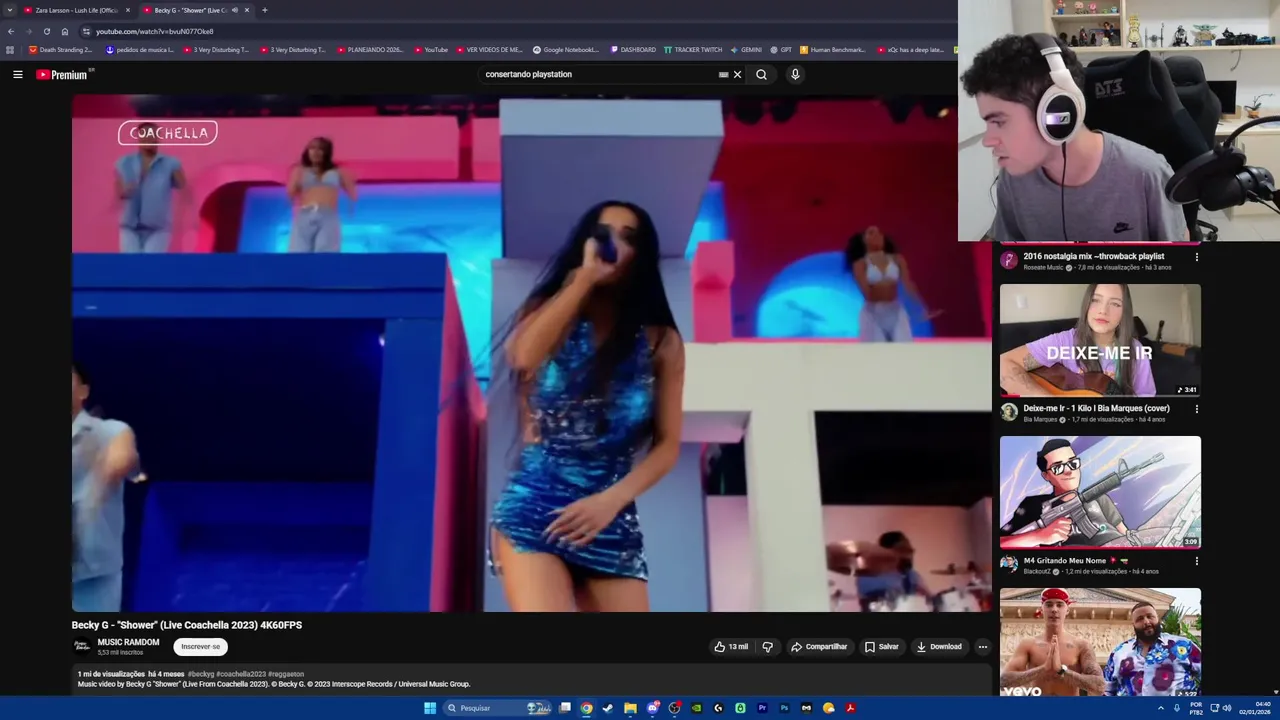This screenshot has width=1280, height=720.
Task: Open the 'Deixe-me Ir' video thumbnail
Action: click(1100, 340)
